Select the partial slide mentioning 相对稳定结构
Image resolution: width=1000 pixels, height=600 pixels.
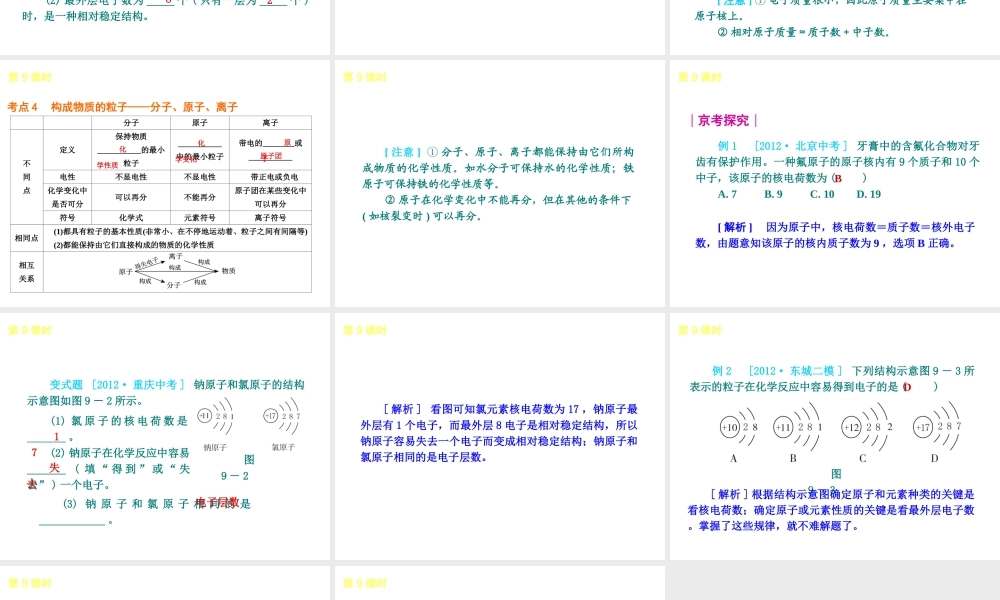click(x=165, y=27)
